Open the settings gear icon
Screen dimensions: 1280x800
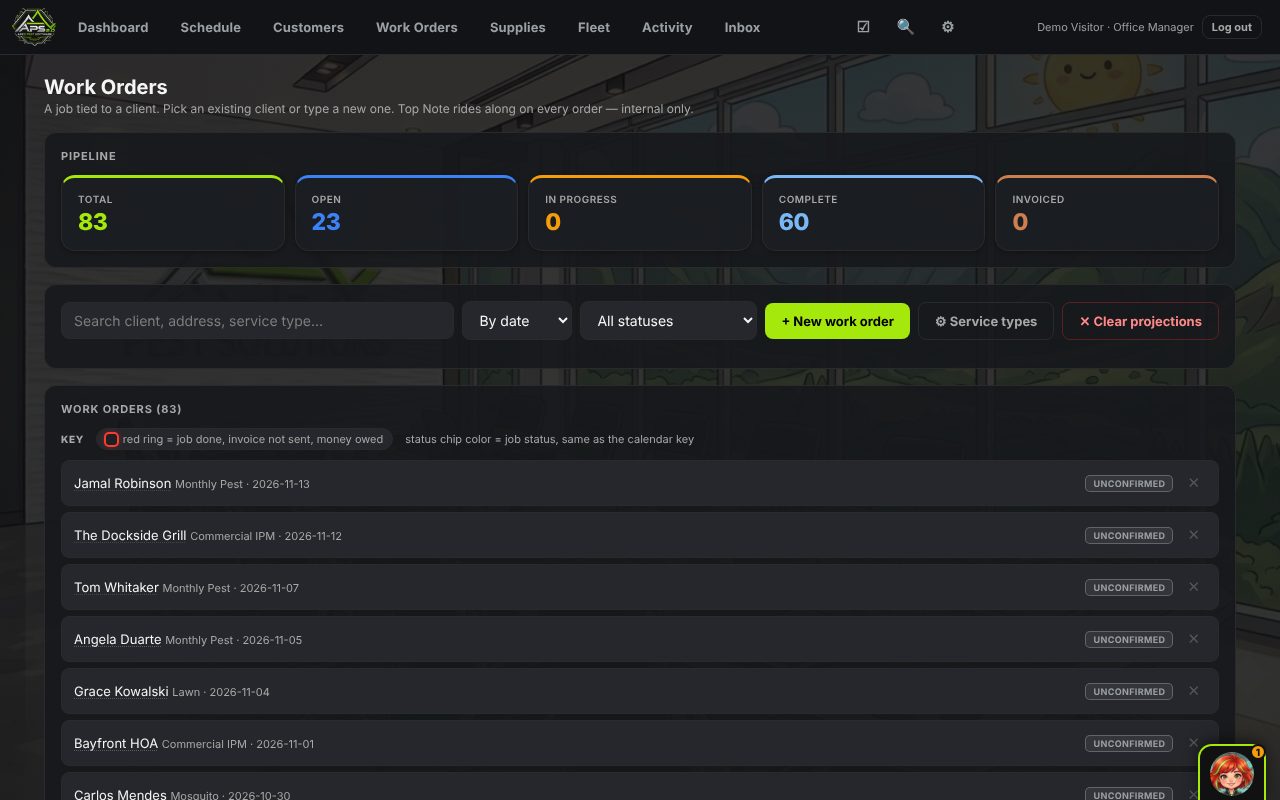tap(947, 27)
